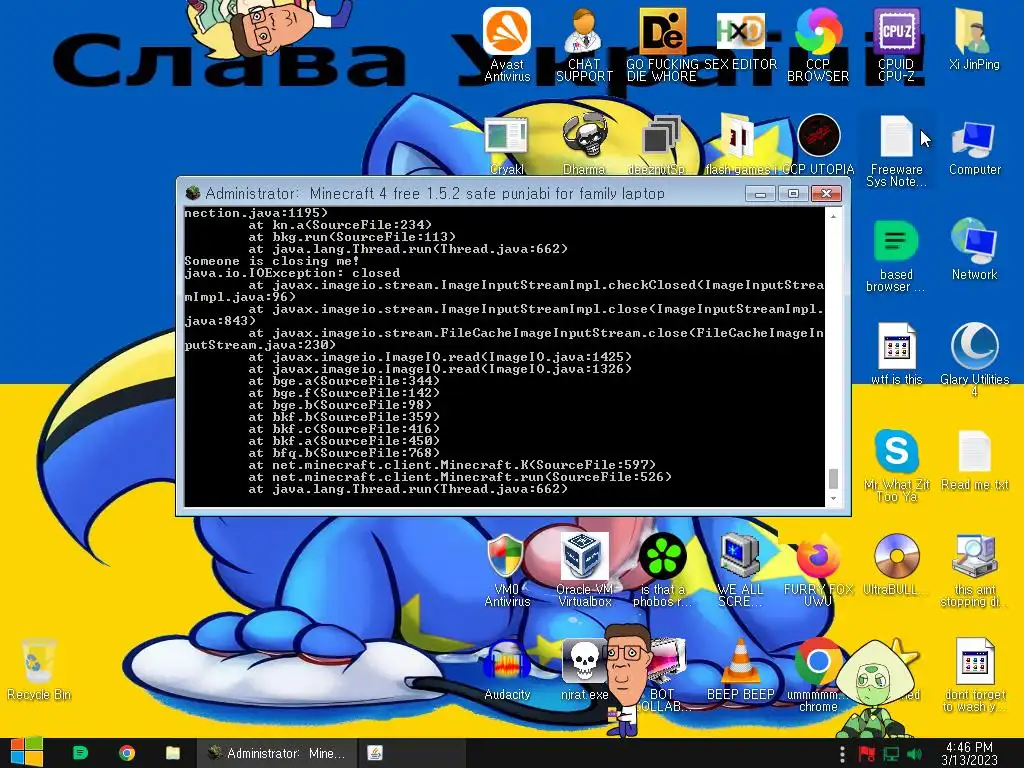Launch the FURRY FOX UWU Firefox icon
Viewport: 1024px width, 768px height.
tap(818, 569)
